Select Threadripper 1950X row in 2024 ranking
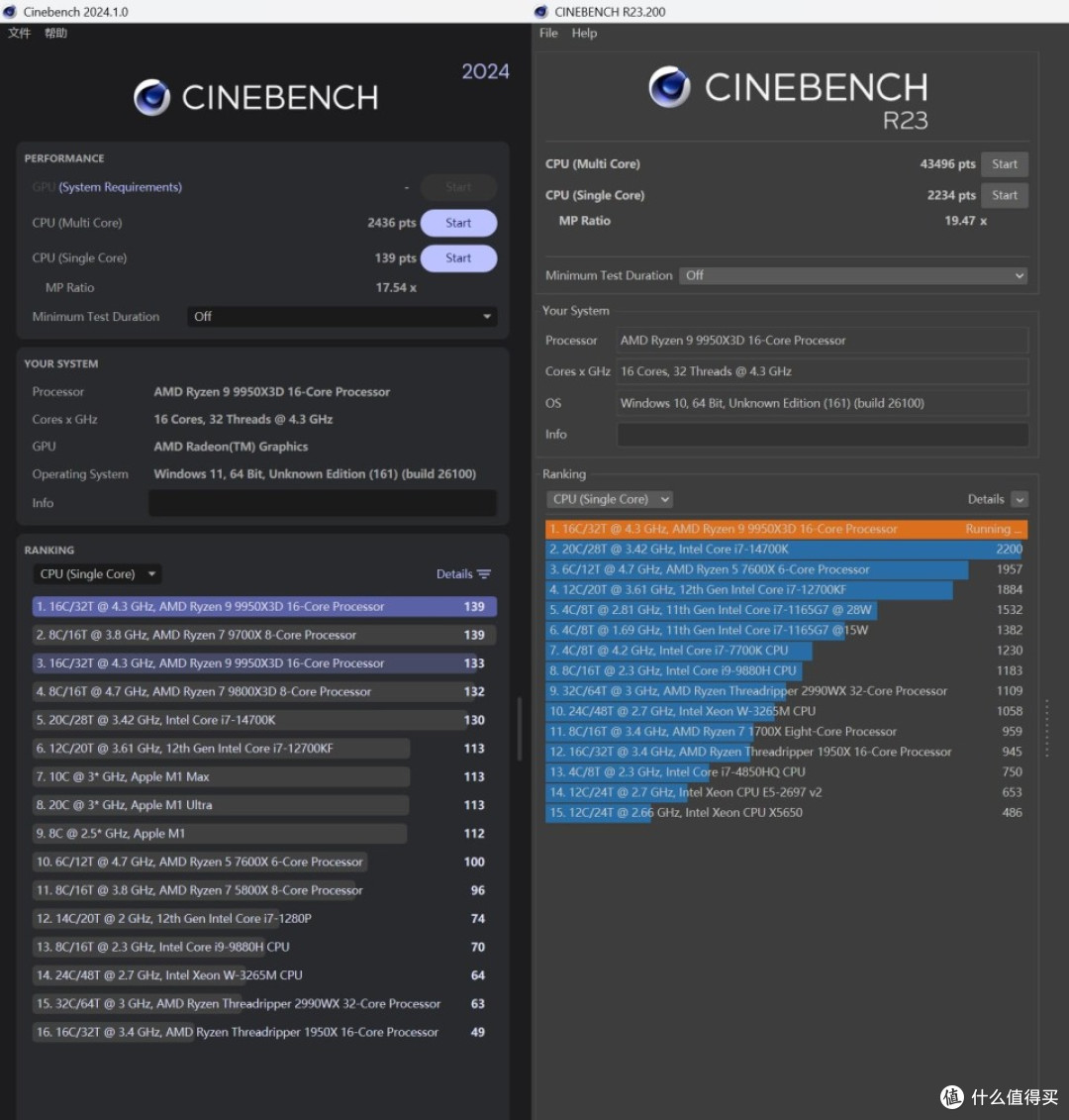 coord(264,1032)
